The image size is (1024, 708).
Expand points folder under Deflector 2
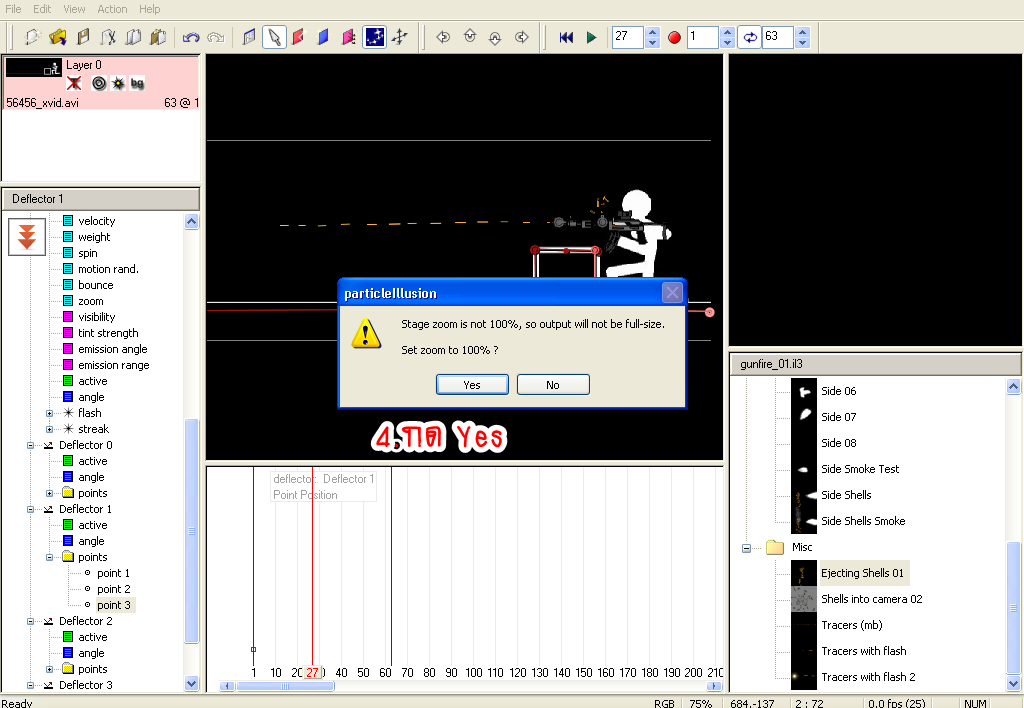pyautogui.click(x=49, y=669)
